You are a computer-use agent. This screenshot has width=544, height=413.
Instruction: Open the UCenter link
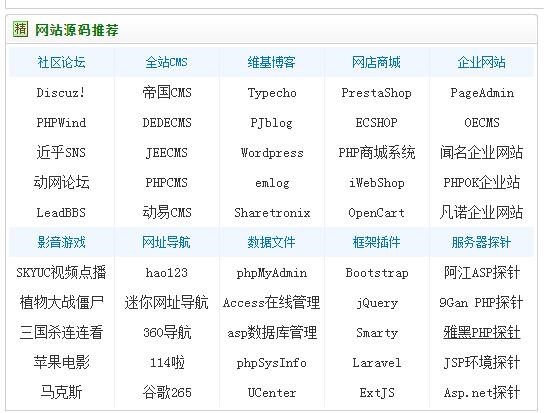coord(272,393)
